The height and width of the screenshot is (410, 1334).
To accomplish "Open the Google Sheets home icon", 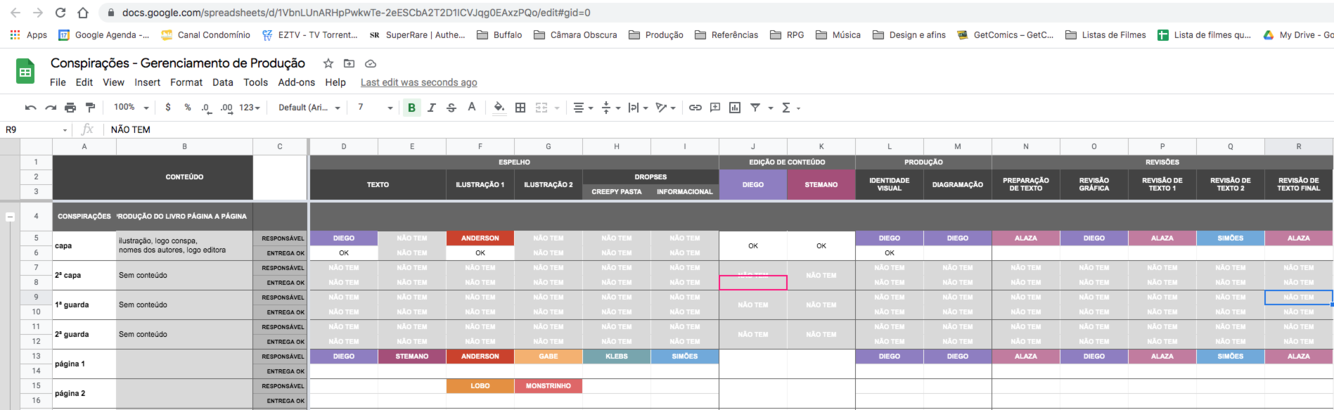I will [25, 71].
